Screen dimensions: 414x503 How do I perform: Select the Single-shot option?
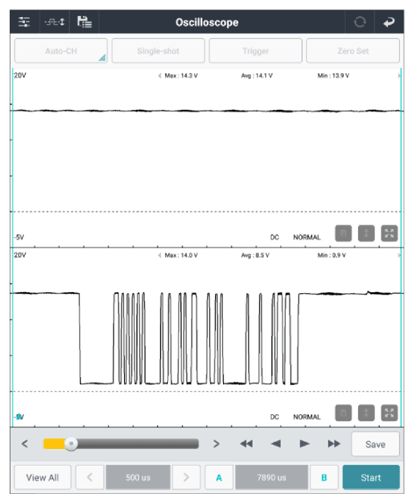coord(158,51)
